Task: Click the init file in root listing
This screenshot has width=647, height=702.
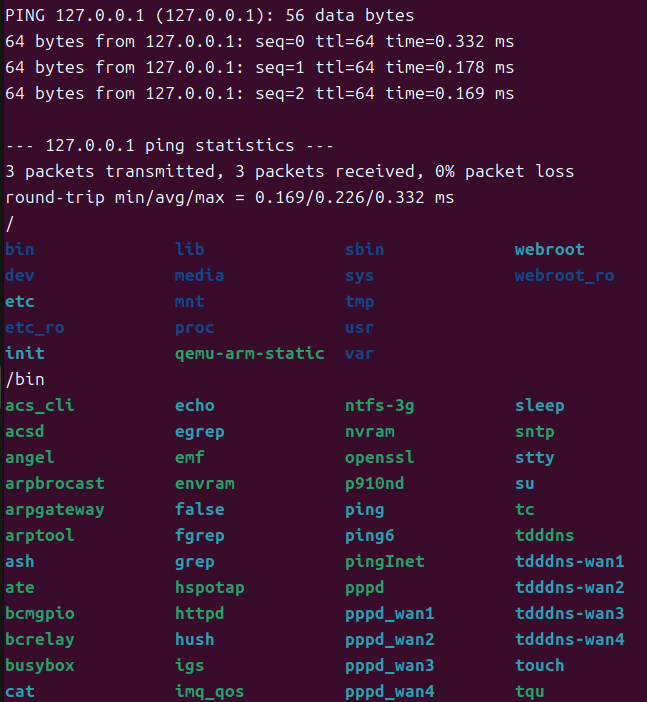Action: point(24,353)
